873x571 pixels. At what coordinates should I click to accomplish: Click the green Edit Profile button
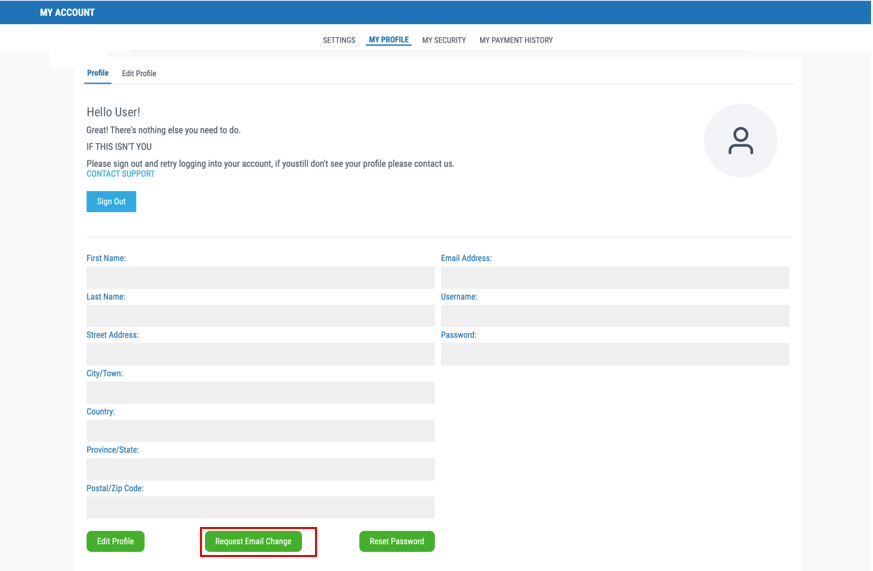[116, 541]
